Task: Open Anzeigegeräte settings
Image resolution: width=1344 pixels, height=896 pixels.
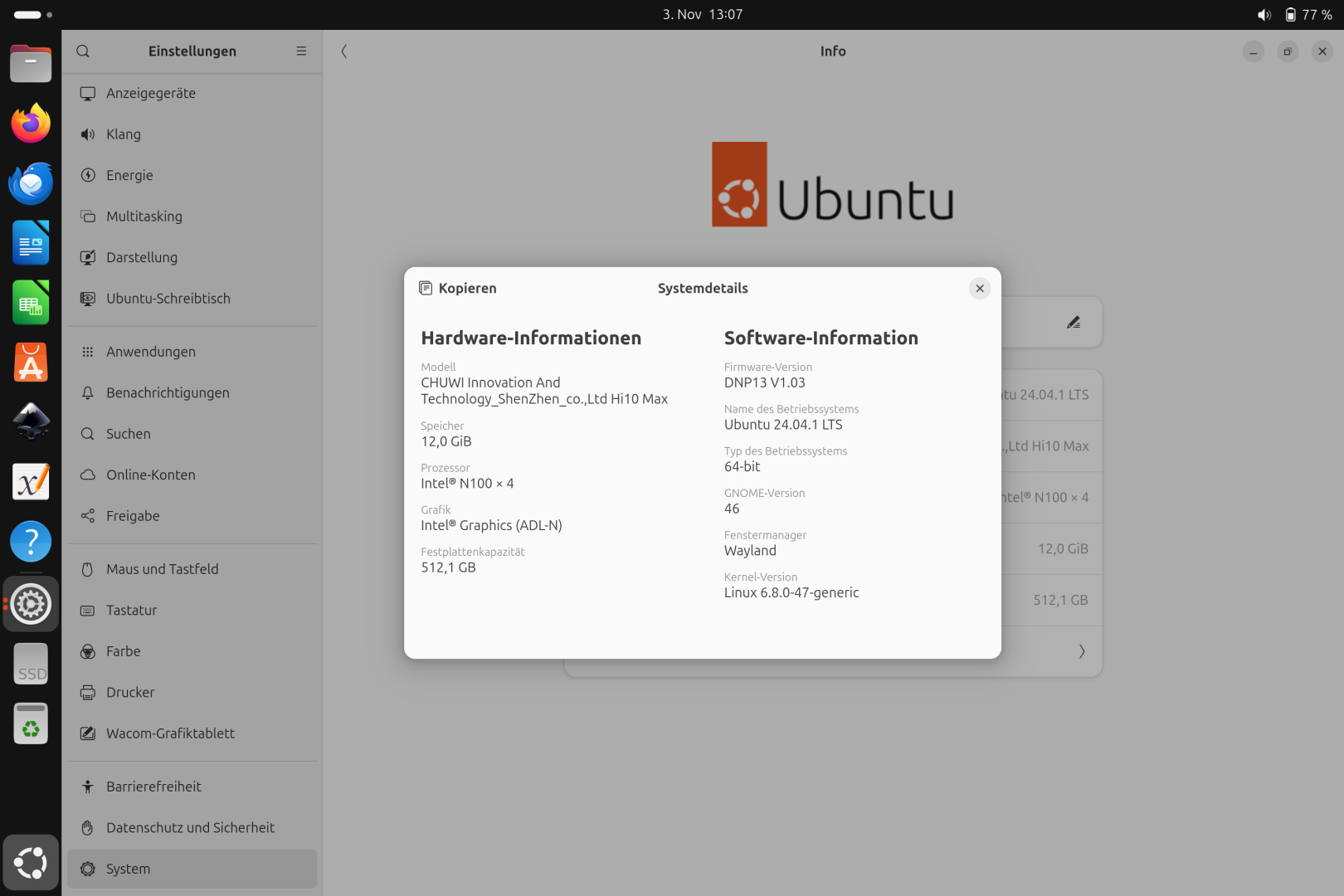Action: point(192,94)
